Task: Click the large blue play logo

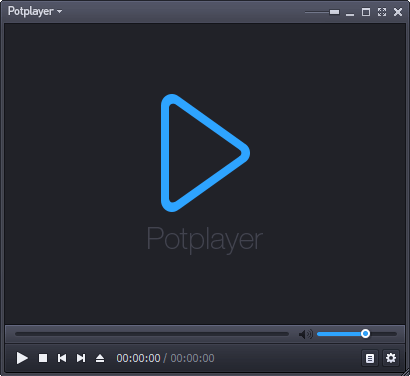Action: (x=205, y=153)
